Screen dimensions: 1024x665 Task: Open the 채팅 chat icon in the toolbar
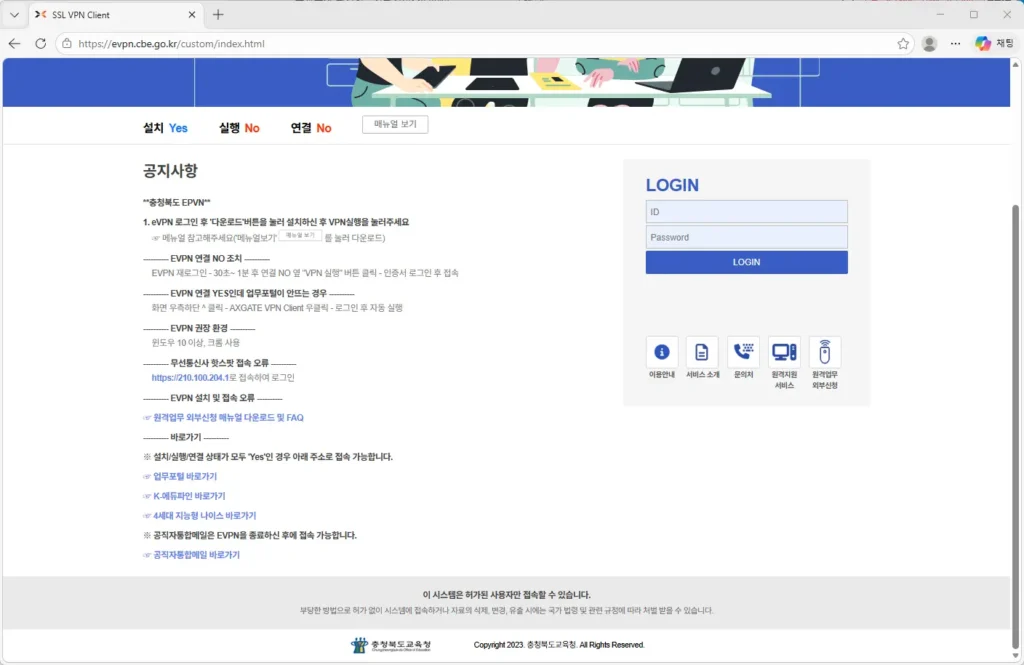(984, 43)
